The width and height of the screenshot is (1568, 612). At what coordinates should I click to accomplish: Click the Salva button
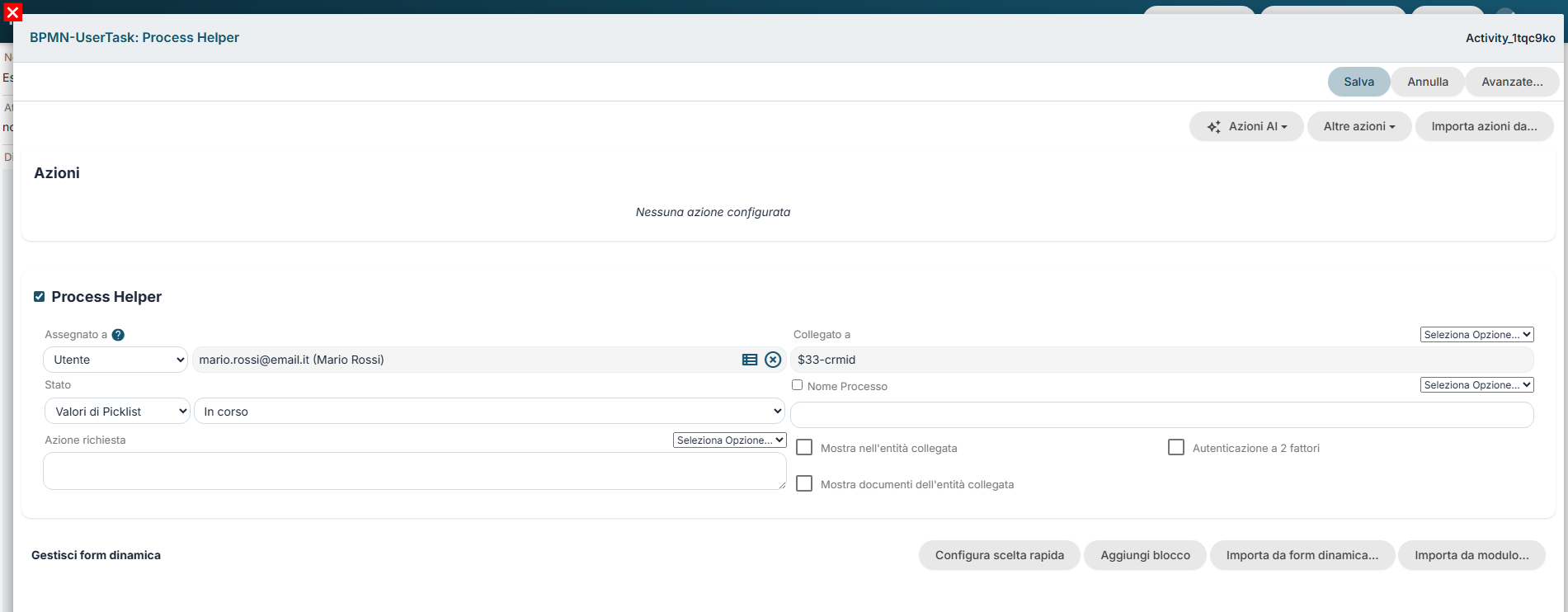tap(1358, 82)
